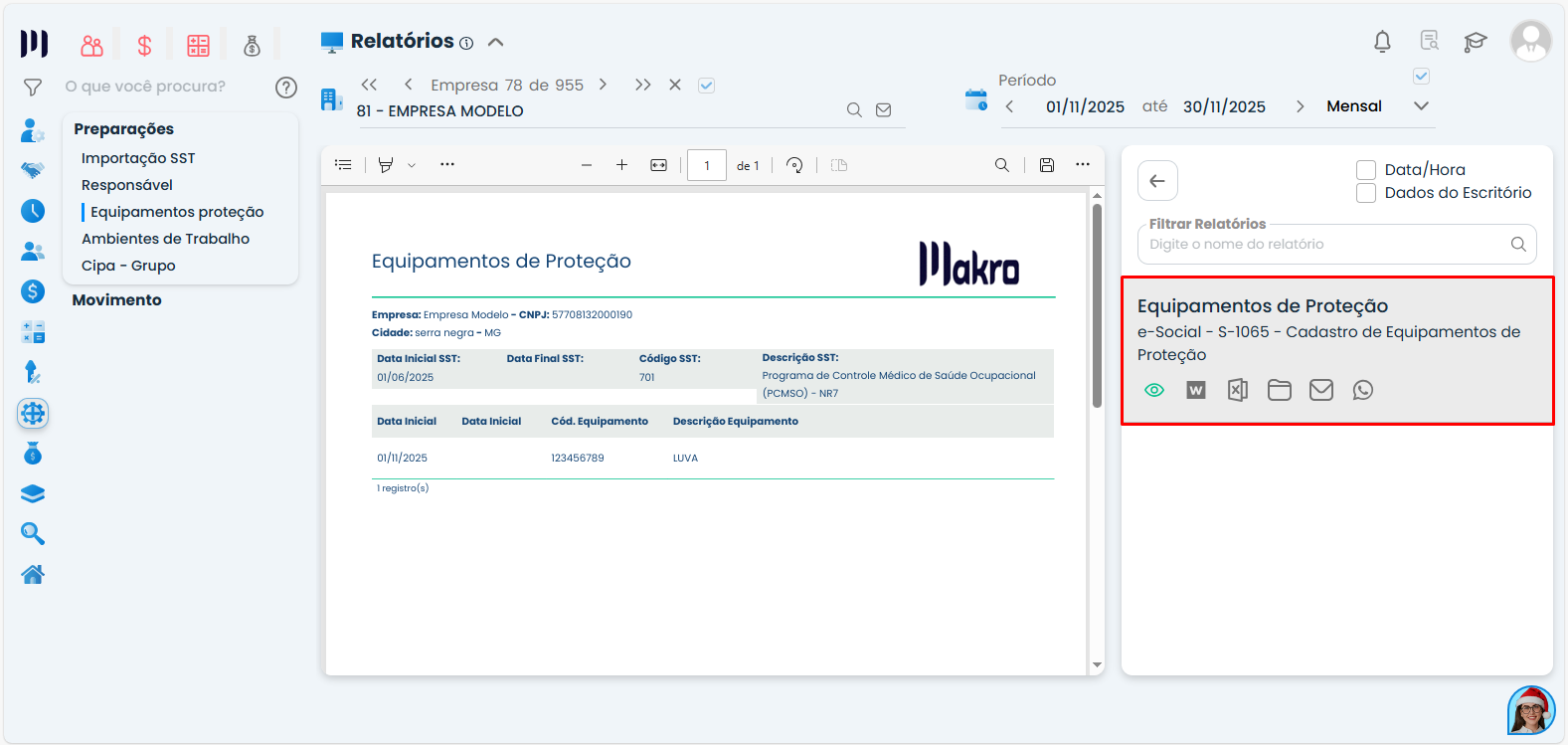
Task: Enable Dados do Escritório checkbox
Action: click(x=1366, y=193)
